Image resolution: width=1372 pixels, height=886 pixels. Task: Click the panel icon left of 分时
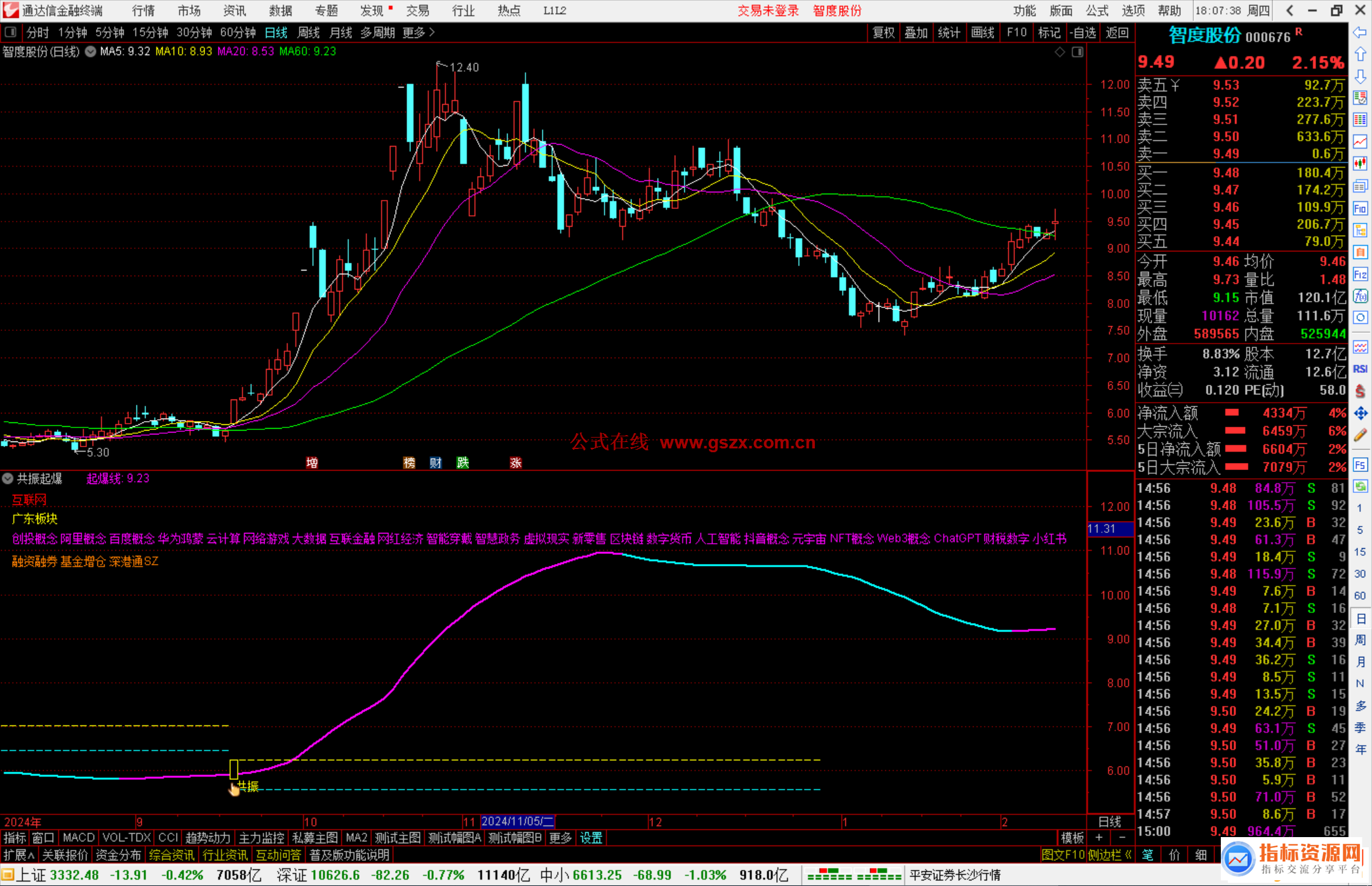pyautogui.click(x=10, y=32)
